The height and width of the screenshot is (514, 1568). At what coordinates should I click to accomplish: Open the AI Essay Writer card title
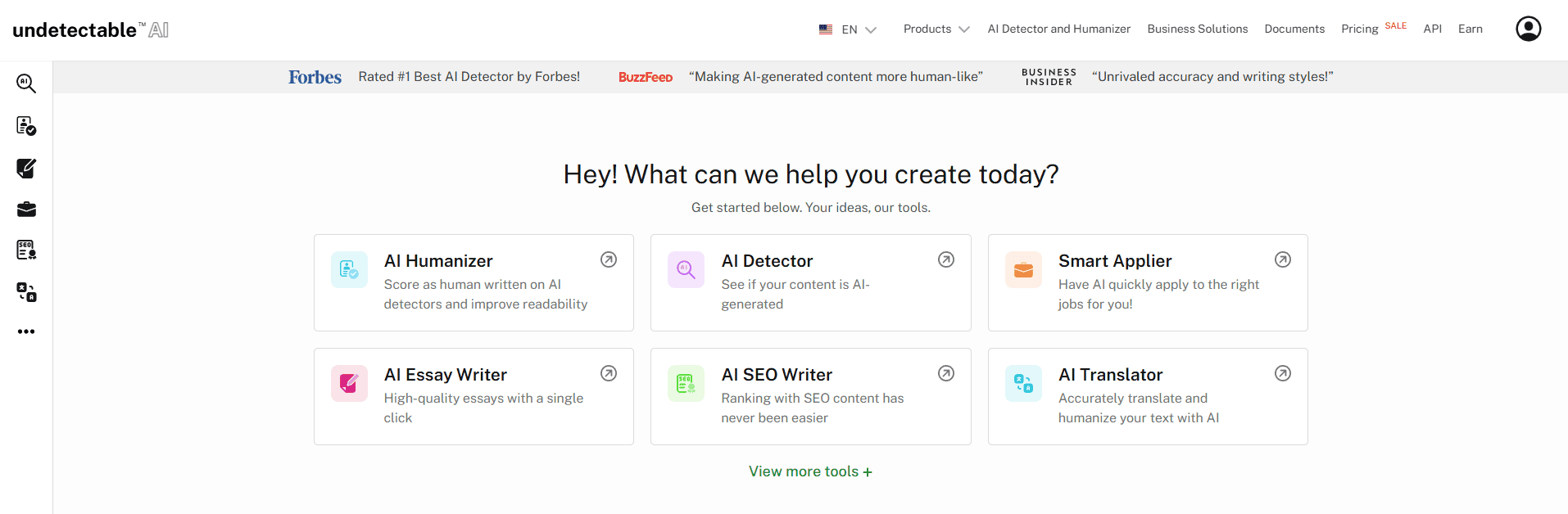(x=446, y=375)
